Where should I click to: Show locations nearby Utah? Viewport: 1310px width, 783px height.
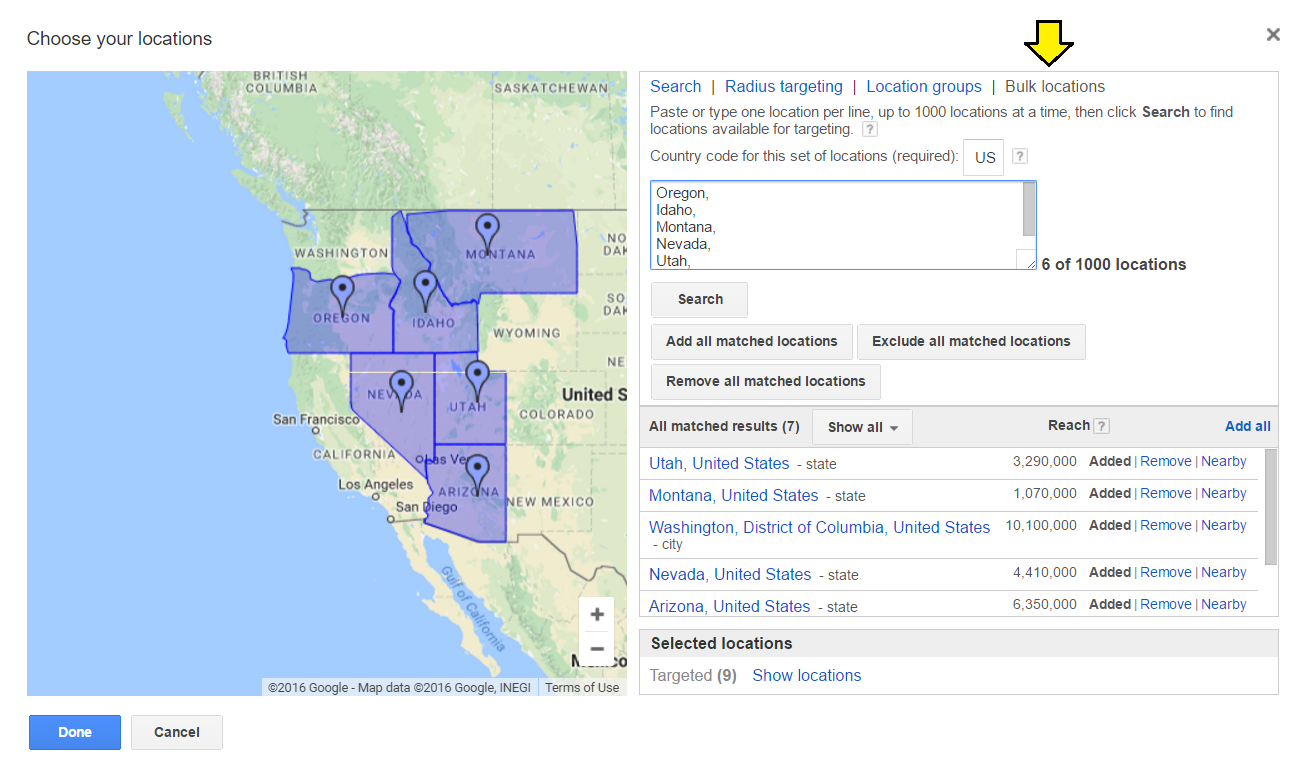[1224, 462]
